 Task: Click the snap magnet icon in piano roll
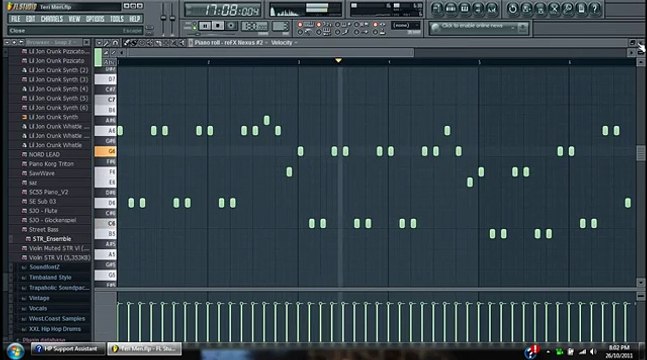click(115, 43)
